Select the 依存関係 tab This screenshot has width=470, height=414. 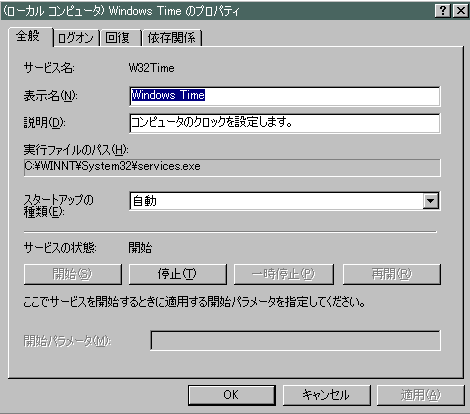pyautogui.click(x=172, y=38)
